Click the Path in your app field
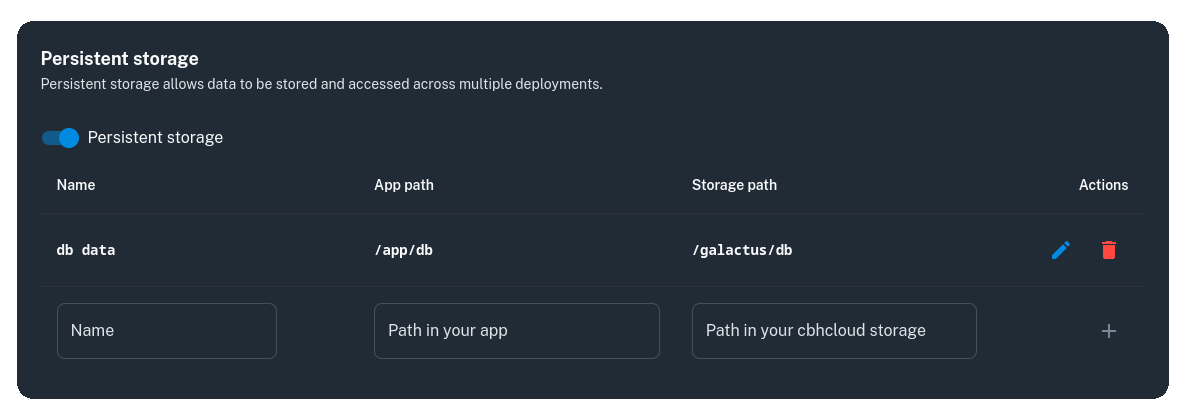This screenshot has width=1186, height=417. pyautogui.click(x=516, y=331)
